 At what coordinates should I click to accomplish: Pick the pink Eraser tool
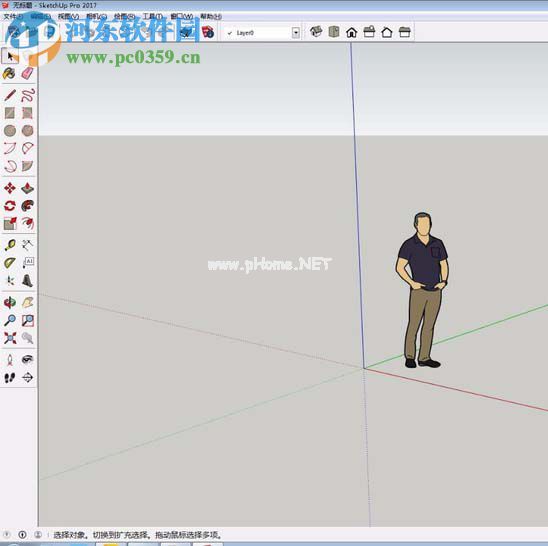pyautogui.click(x=27, y=73)
